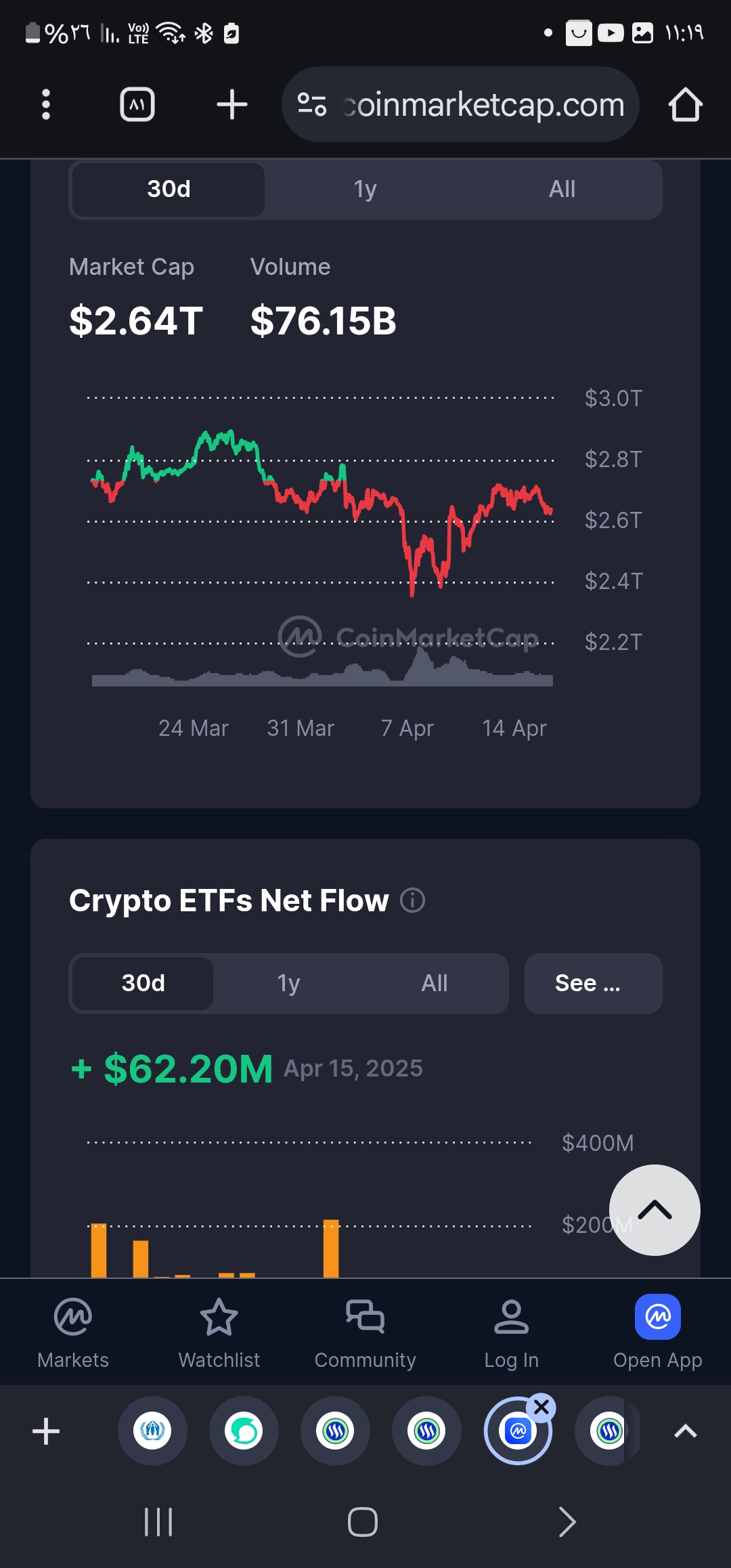Screen dimensions: 731x1568
Task: Open the Crypto ETFs Net Flow info icon
Action: tap(412, 900)
